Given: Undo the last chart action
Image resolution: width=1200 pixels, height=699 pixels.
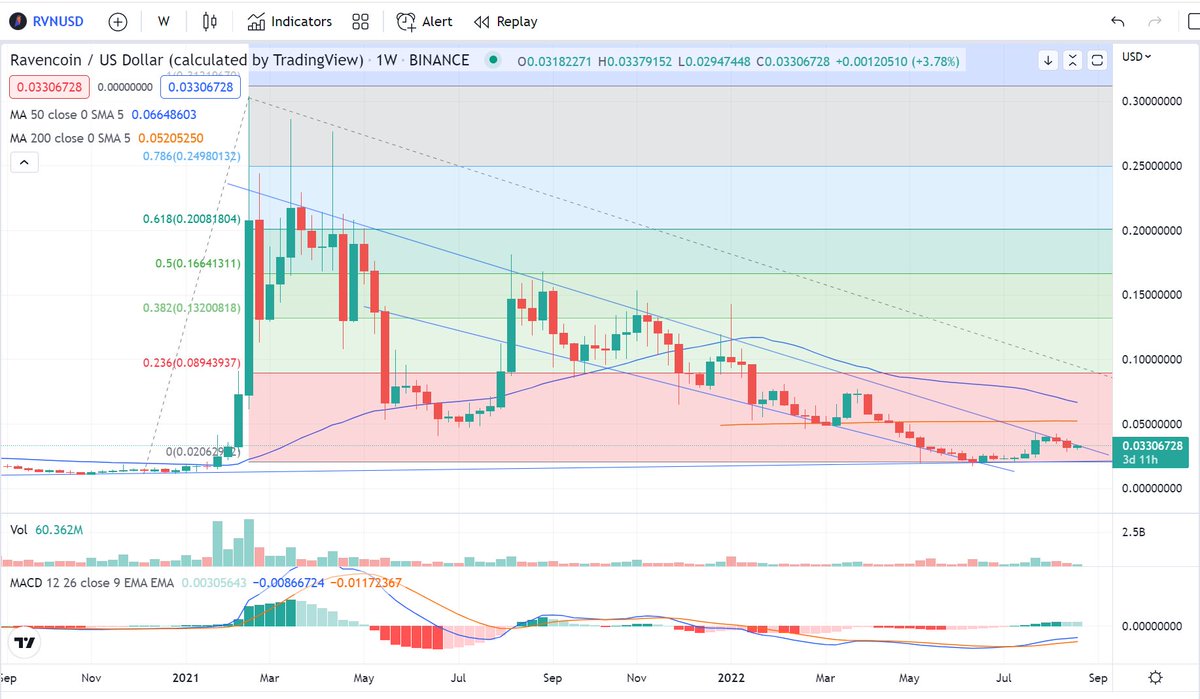Looking at the screenshot, I should tap(1118, 21).
